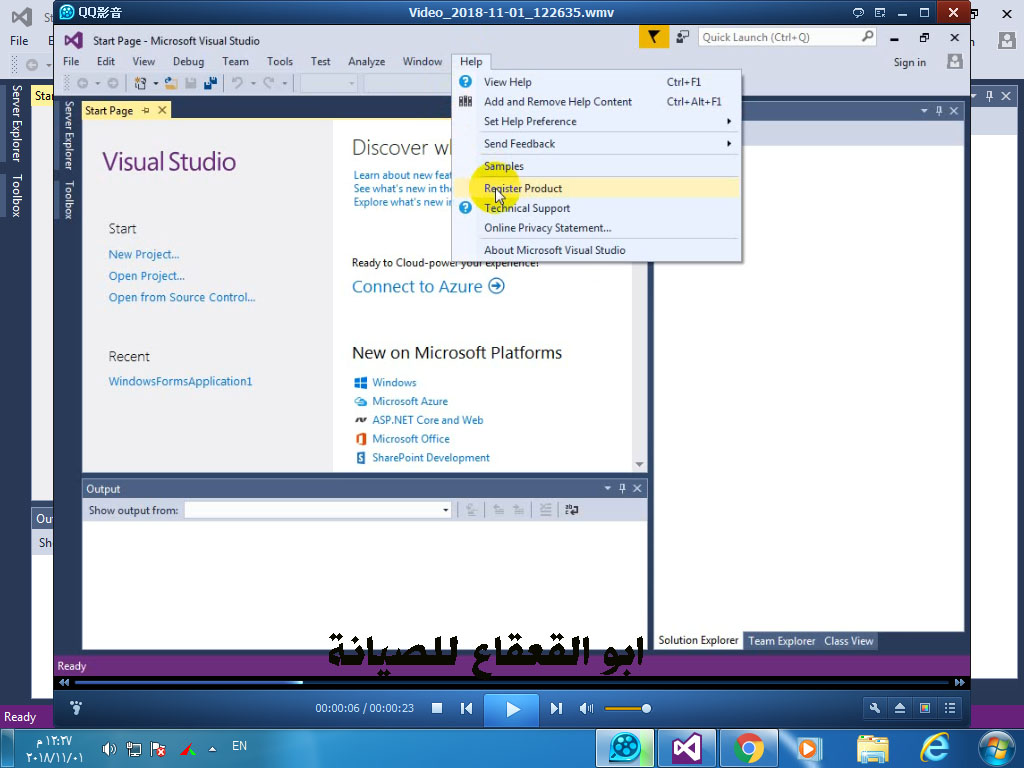Click Clear All icon in Output toolbar
Image resolution: width=1024 pixels, height=768 pixels.
click(x=546, y=510)
